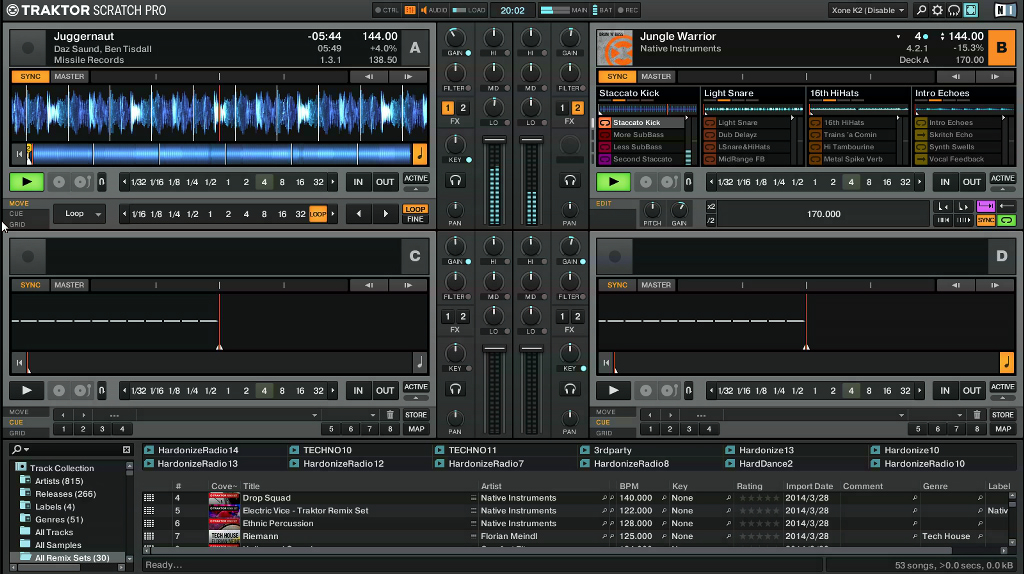Image resolution: width=1024 pixels, height=574 pixels.
Task: Click the Cue button on Deck A
Action: (59, 182)
